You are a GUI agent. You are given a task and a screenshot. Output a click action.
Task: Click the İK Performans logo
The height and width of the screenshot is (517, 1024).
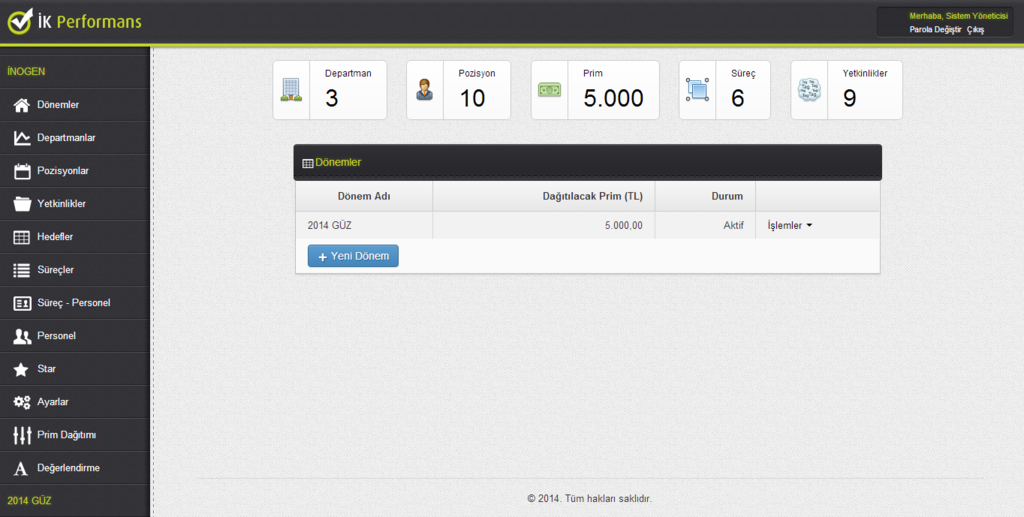[74, 22]
